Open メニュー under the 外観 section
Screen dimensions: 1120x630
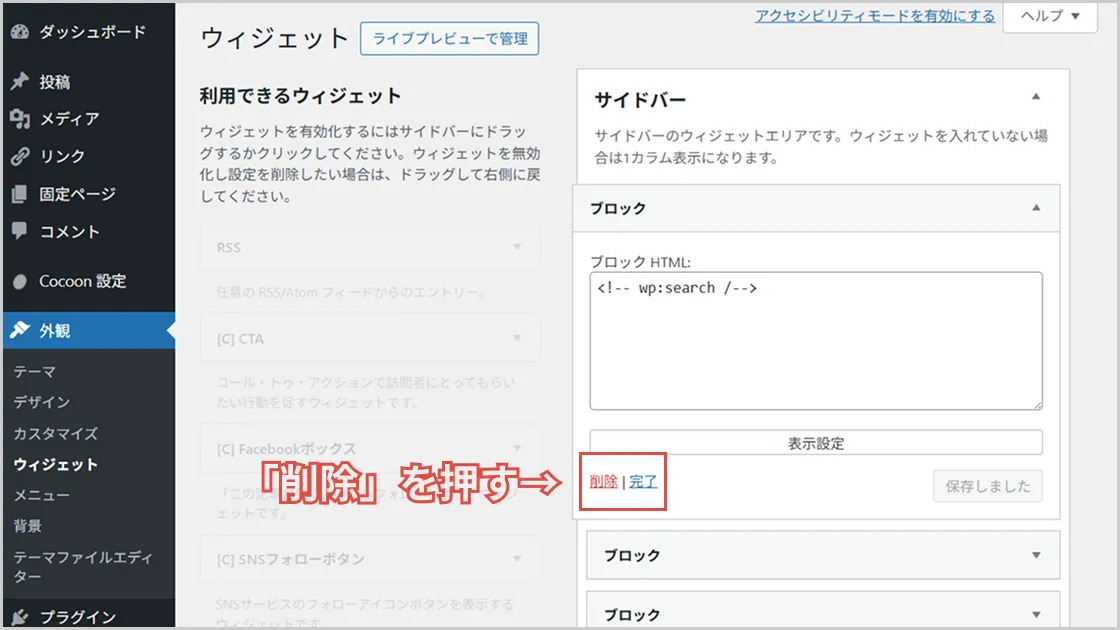pyautogui.click(x=49, y=495)
